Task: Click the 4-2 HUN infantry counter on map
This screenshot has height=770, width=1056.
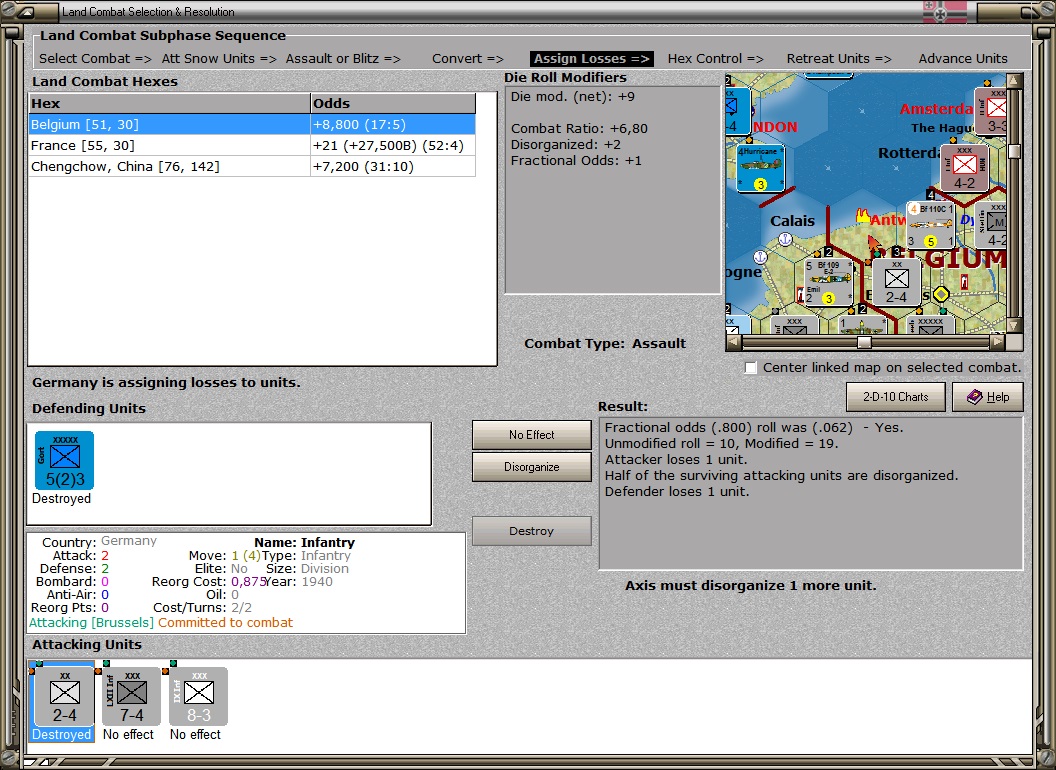Action: pyautogui.click(x=964, y=168)
